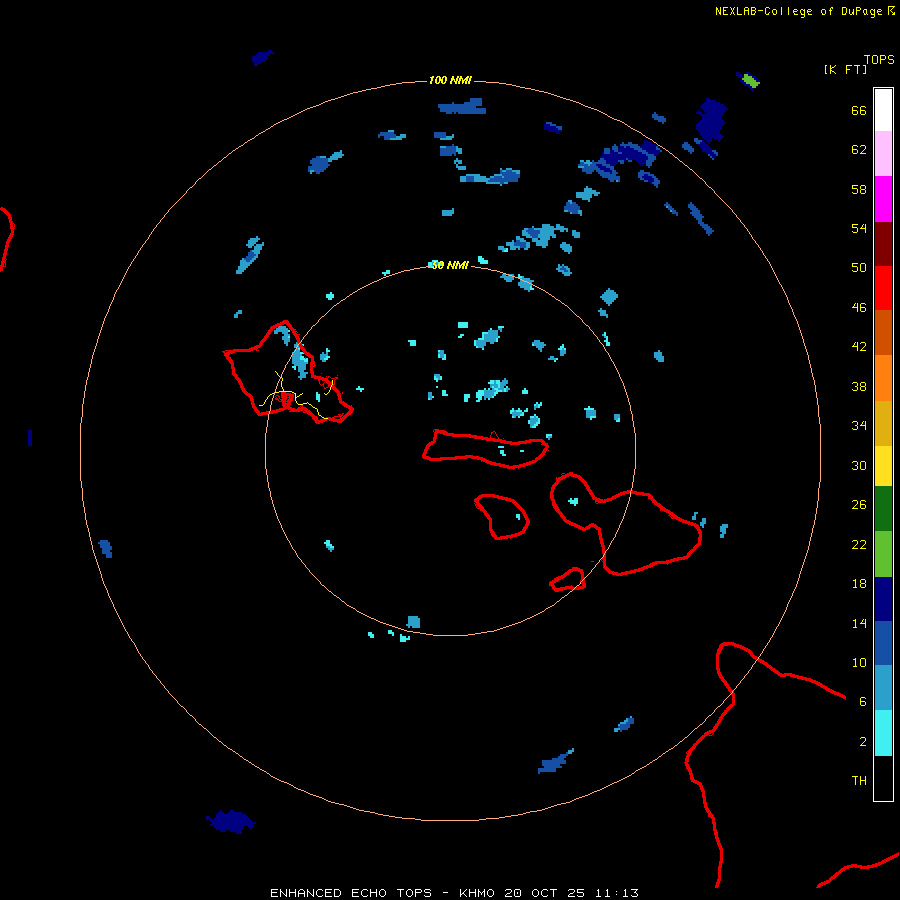Pick the orange legend swatch near 38
The width and height of the screenshot is (900, 900).
(883, 378)
